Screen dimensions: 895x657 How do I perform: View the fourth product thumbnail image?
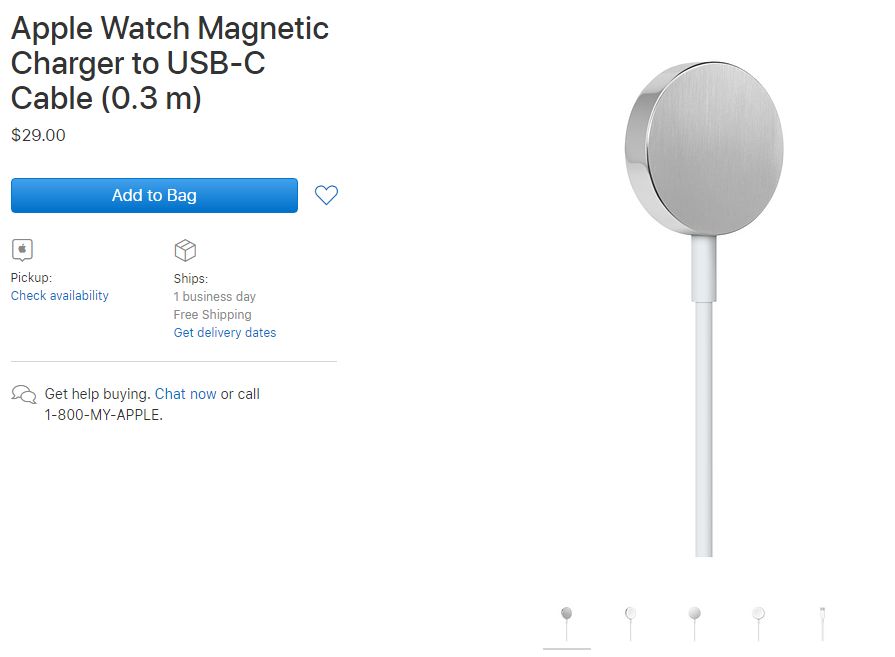tap(758, 622)
